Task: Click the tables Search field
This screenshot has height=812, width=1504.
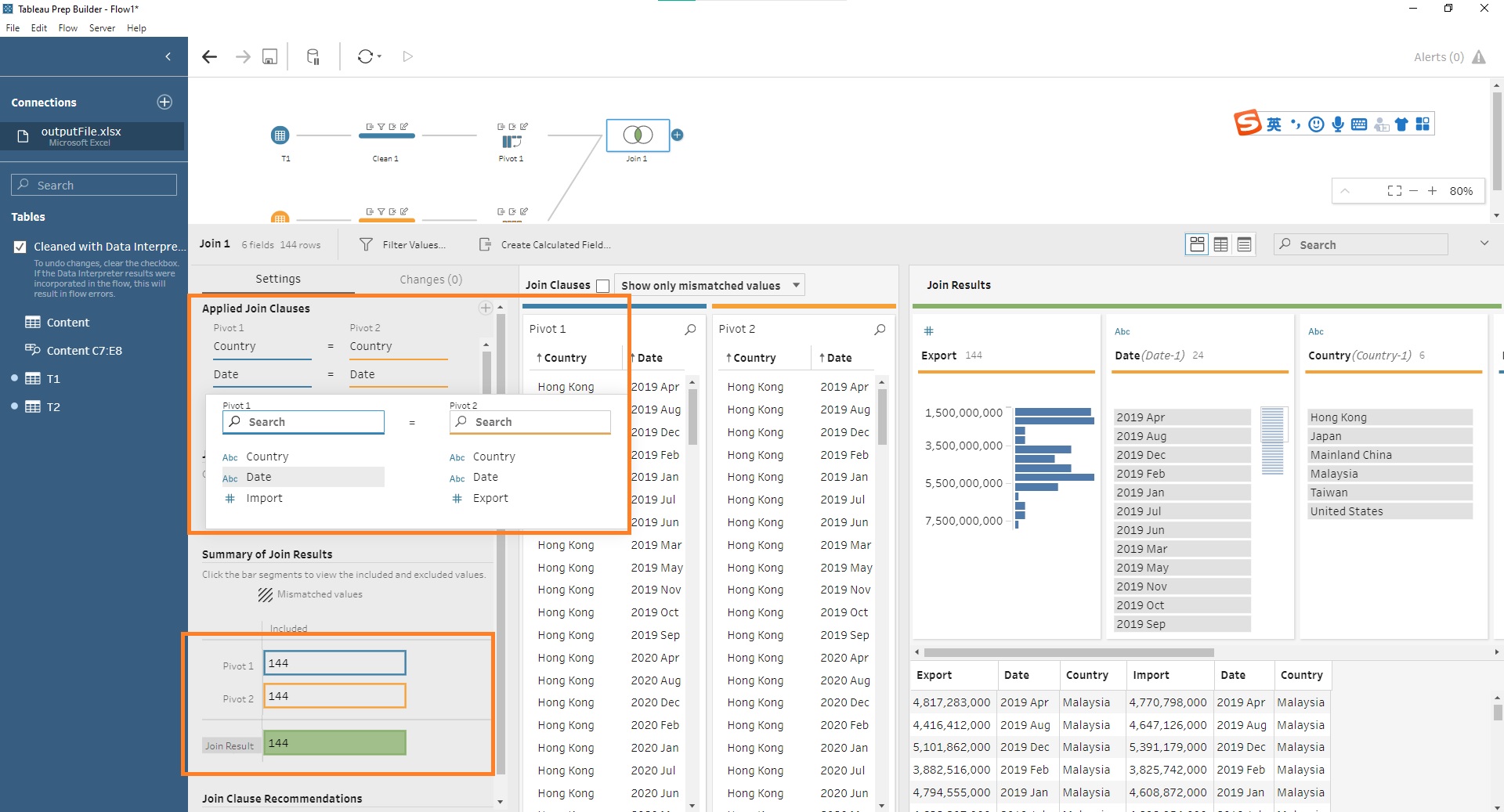Action: 94,185
